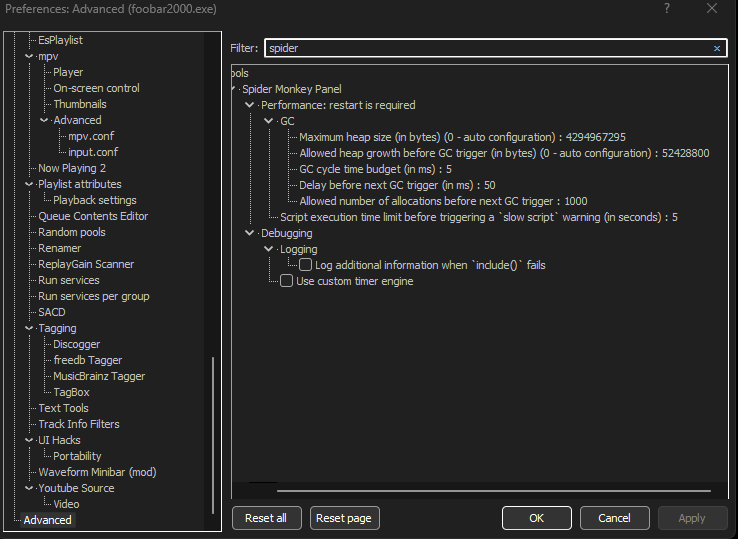The height and width of the screenshot is (539, 738).
Task: Click the Reset page button
Action: point(345,518)
